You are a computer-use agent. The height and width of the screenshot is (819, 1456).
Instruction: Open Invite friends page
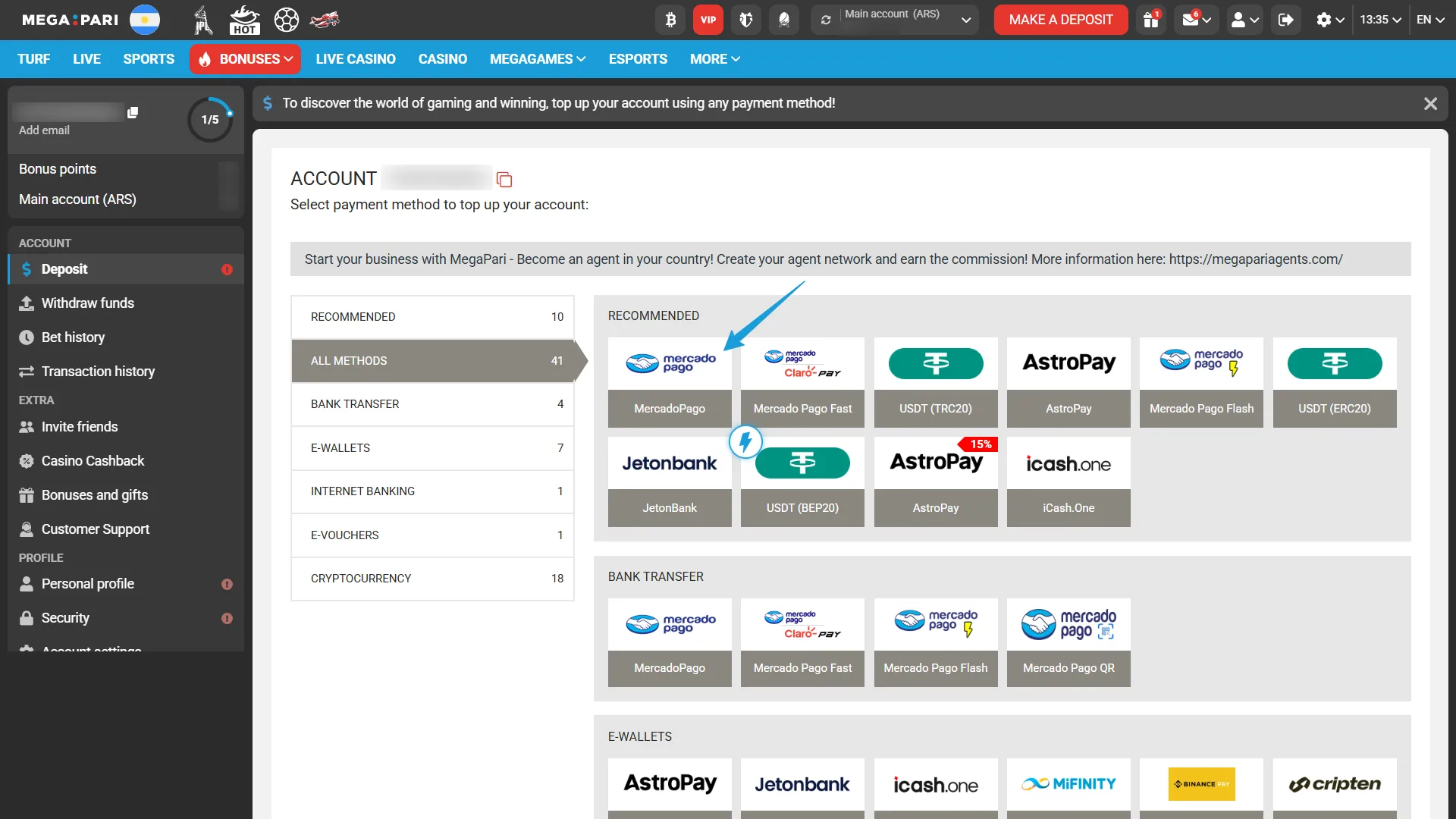pos(126,427)
